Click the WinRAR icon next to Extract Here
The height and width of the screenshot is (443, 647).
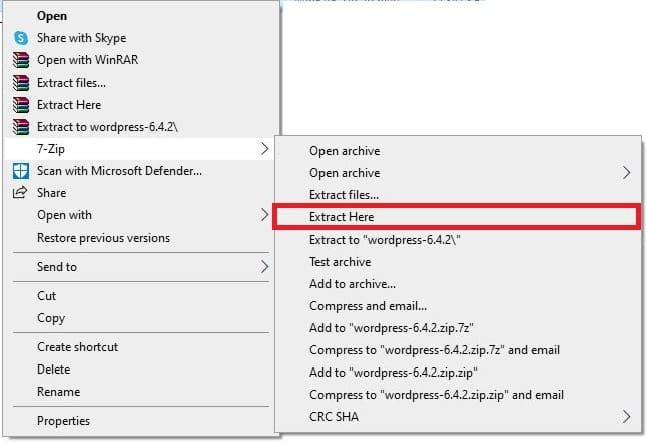[x=21, y=104]
